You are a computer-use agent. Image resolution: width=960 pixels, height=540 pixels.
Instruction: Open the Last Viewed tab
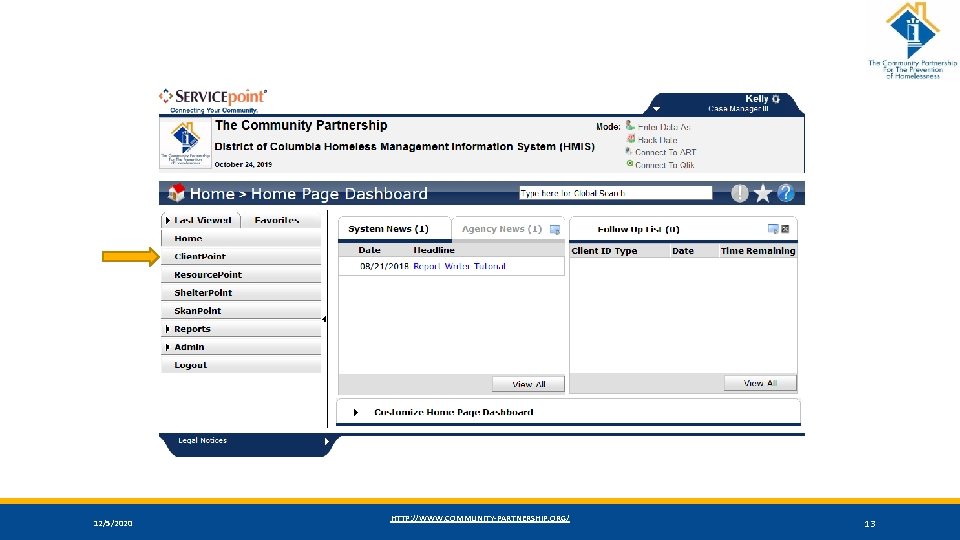pyautogui.click(x=203, y=220)
